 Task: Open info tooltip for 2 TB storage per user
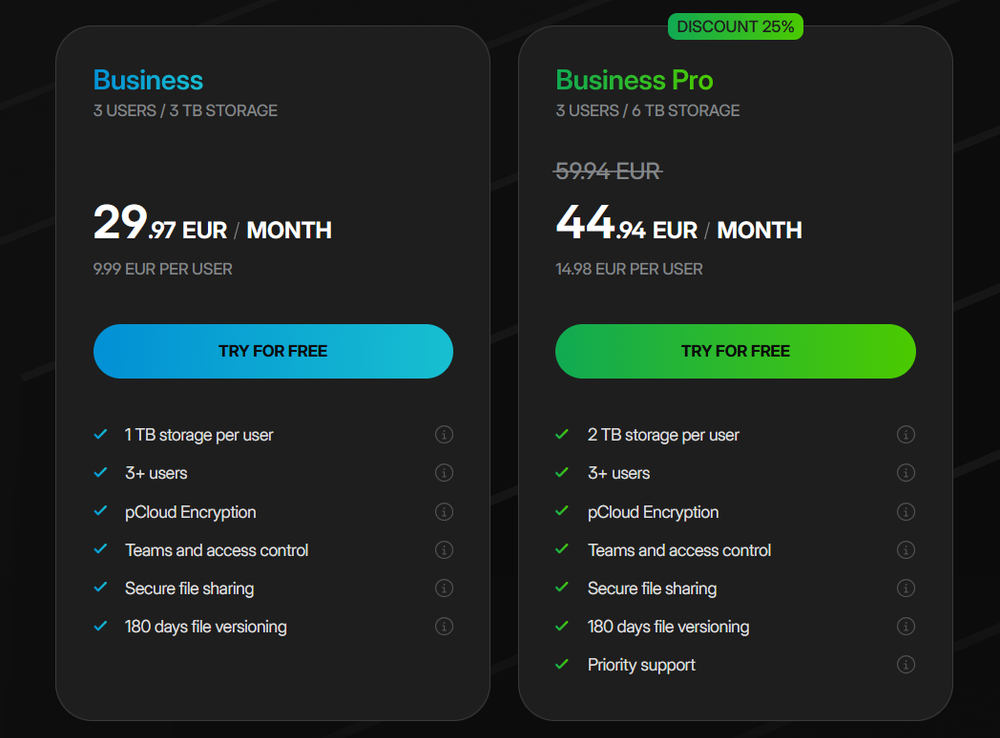[906, 434]
